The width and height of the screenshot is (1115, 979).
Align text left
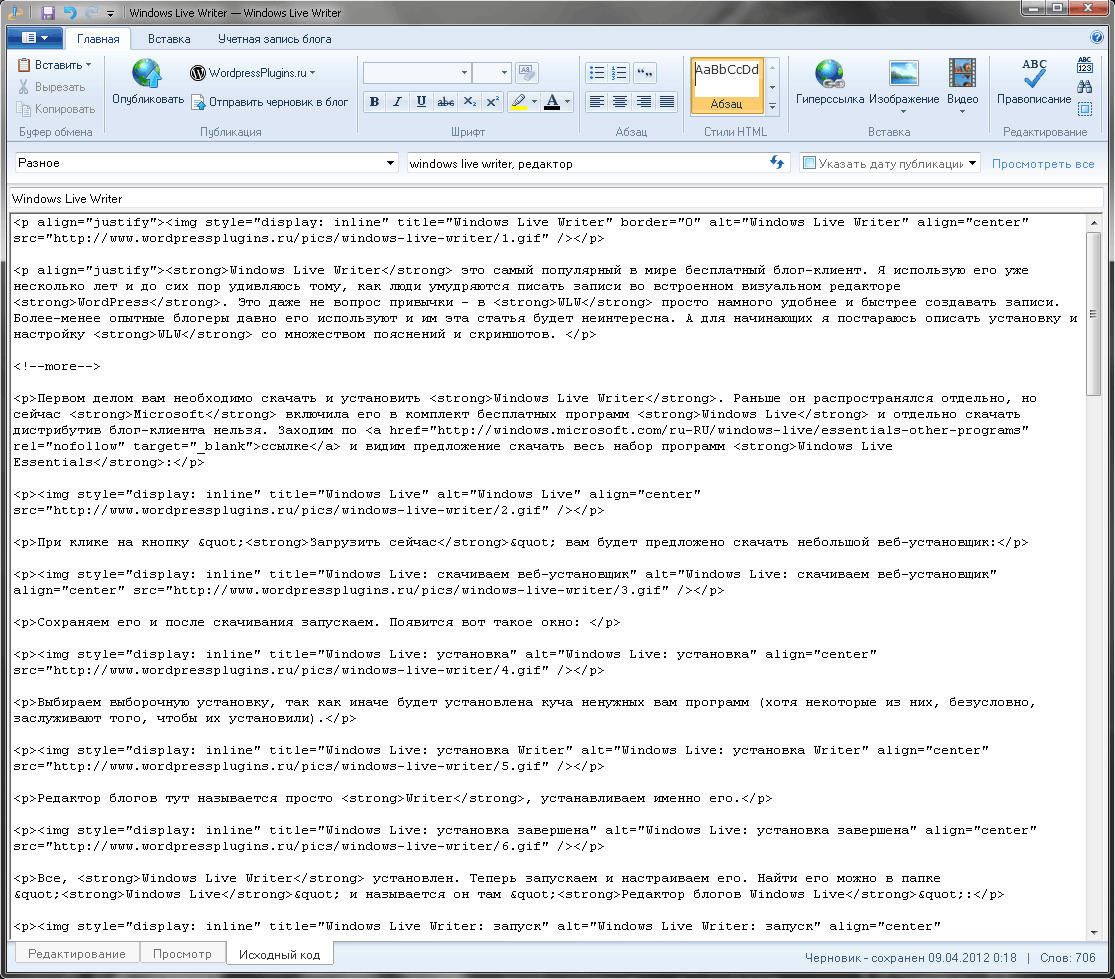coord(597,102)
